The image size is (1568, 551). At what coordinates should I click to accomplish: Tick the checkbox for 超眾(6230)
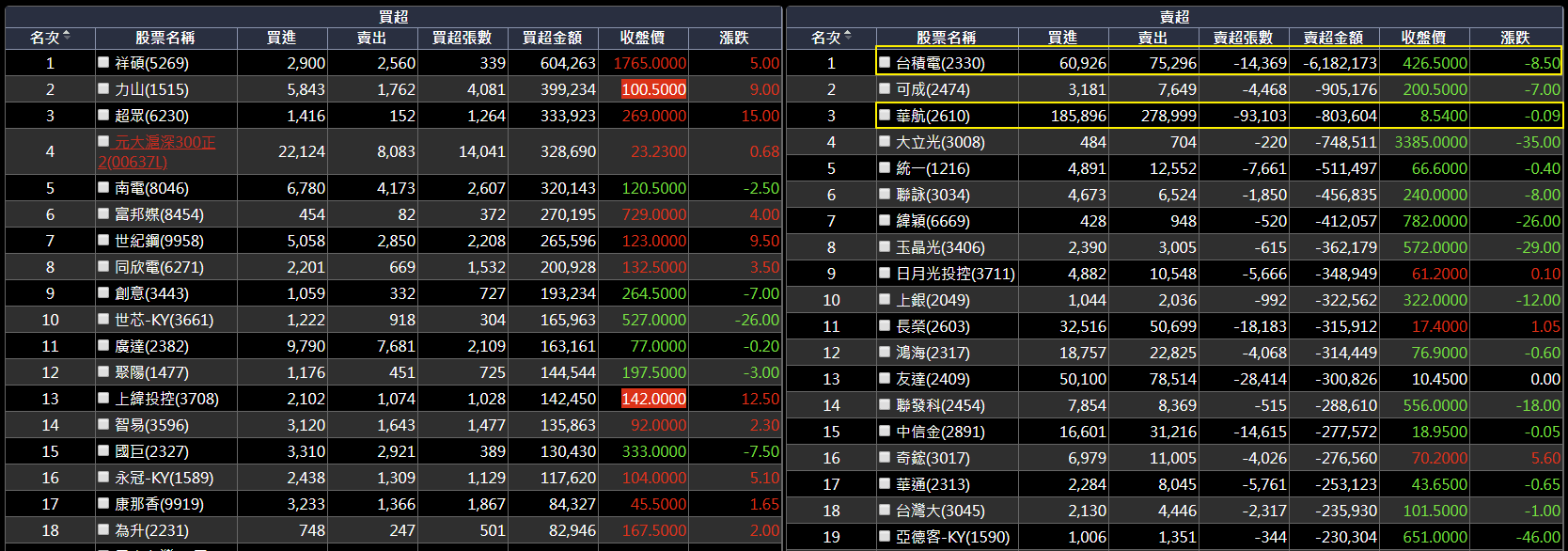103,115
